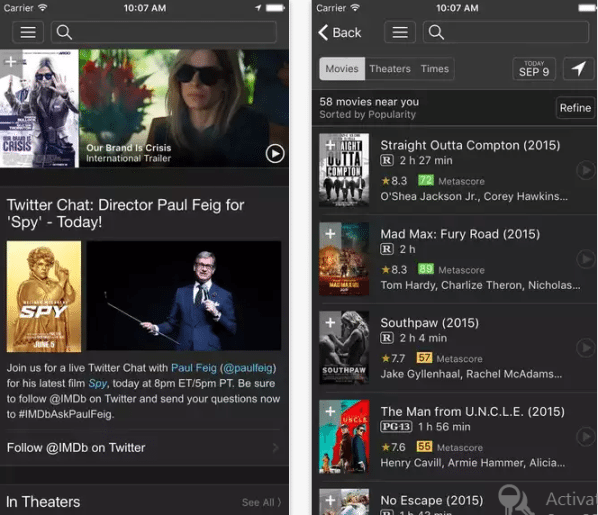The height and width of the screenshot is (515, 598).
Task: Open the Today Sep 9 date picker
Action: coord(534,69)
